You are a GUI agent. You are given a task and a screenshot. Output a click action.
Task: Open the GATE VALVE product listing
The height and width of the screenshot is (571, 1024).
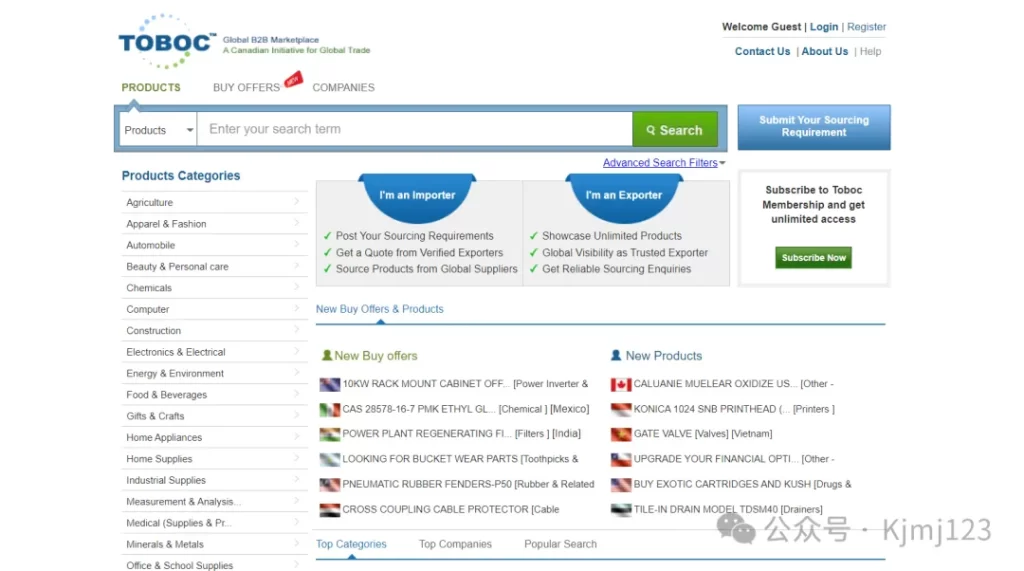[703, 434]
